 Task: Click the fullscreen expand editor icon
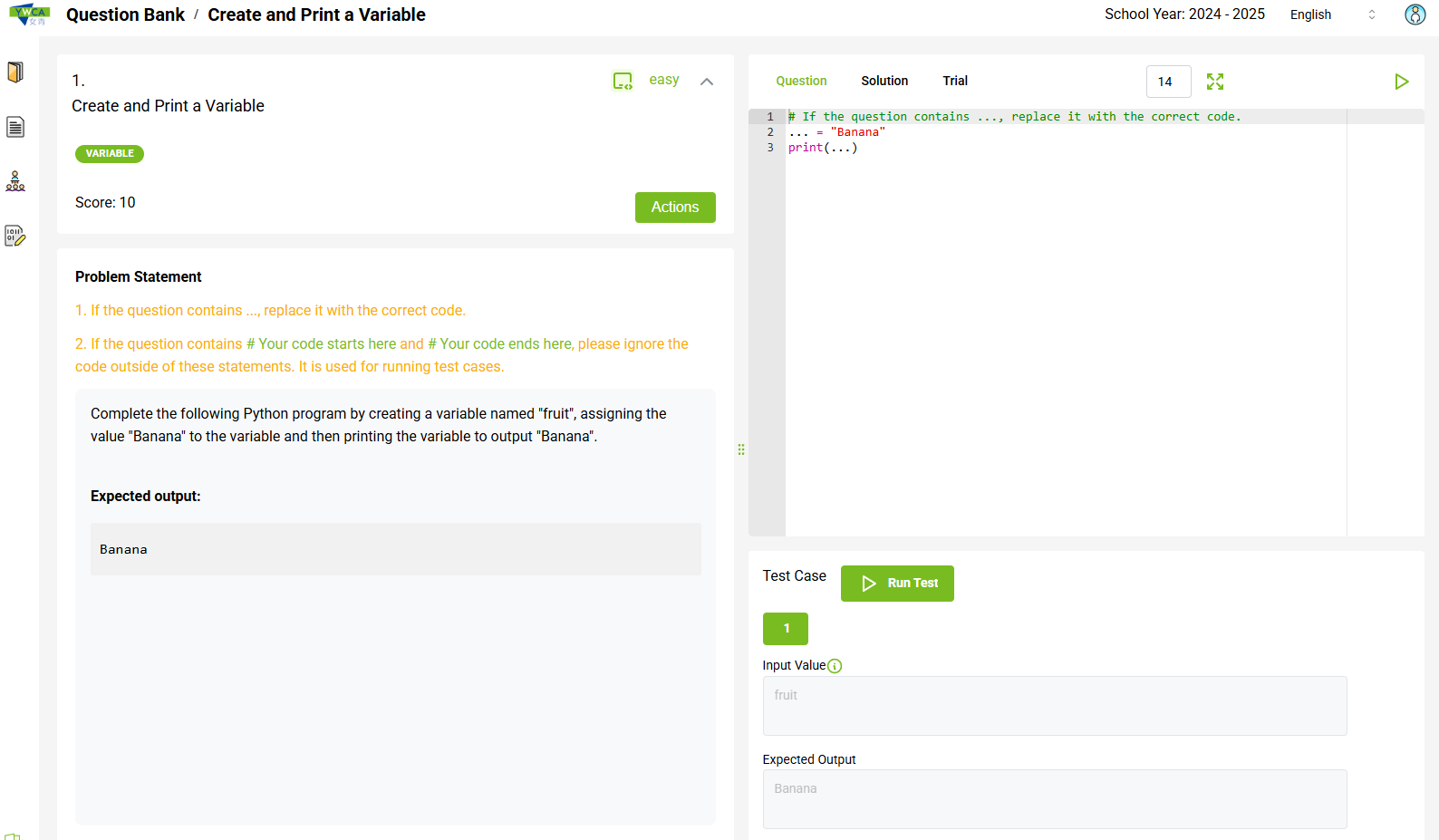coord(1215,82)
